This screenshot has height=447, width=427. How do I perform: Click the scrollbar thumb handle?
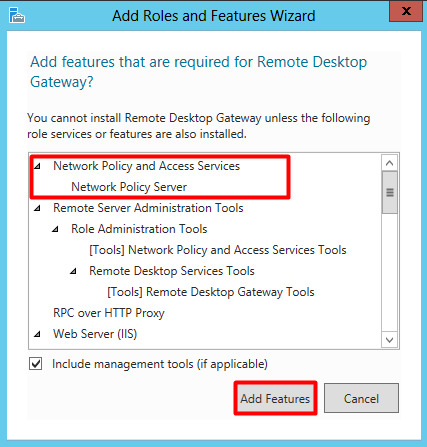[x=390, y=192]
